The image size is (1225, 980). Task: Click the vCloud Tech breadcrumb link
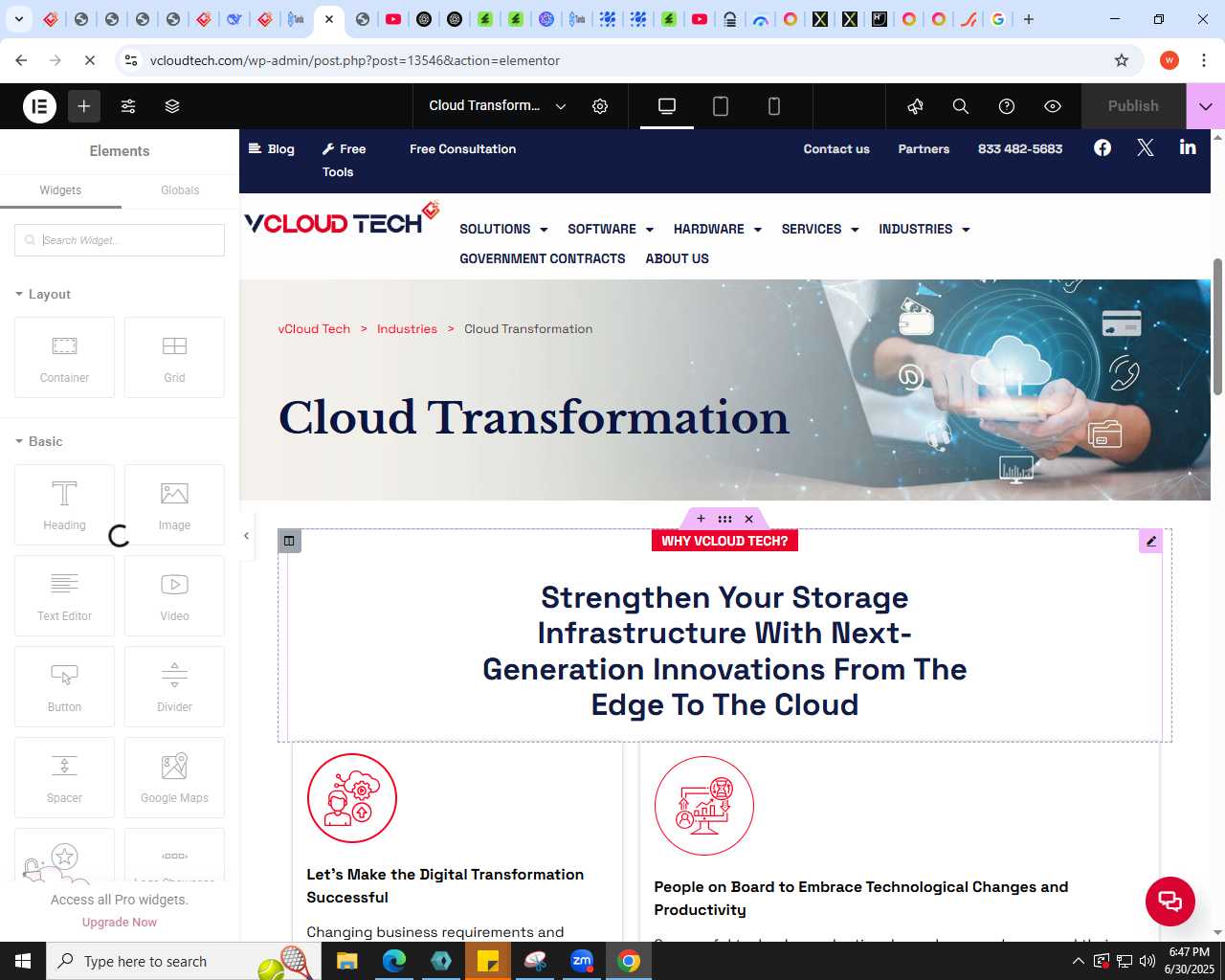314,329
